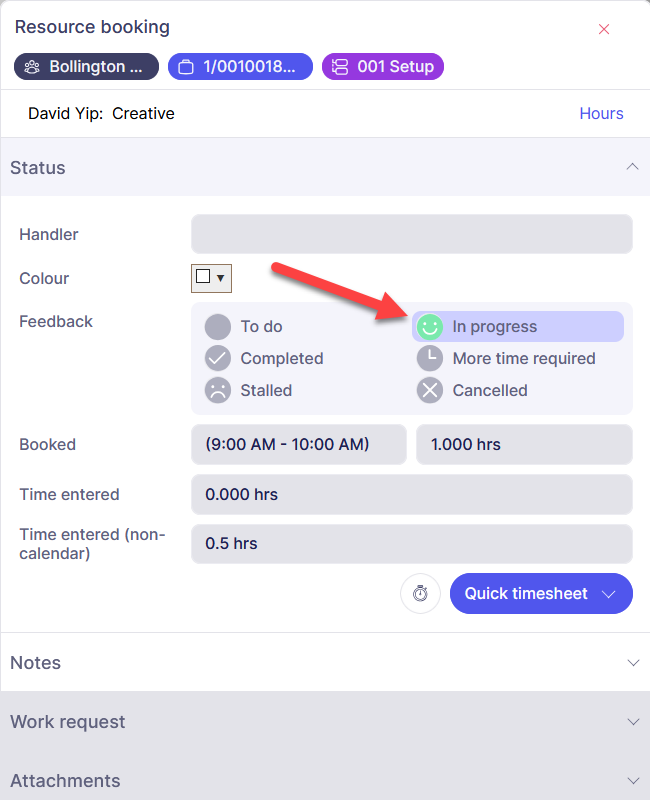The height and width of the screenshot is (800, 650).
Task: Click the To do grey circle icon
Action: point(218,327)
